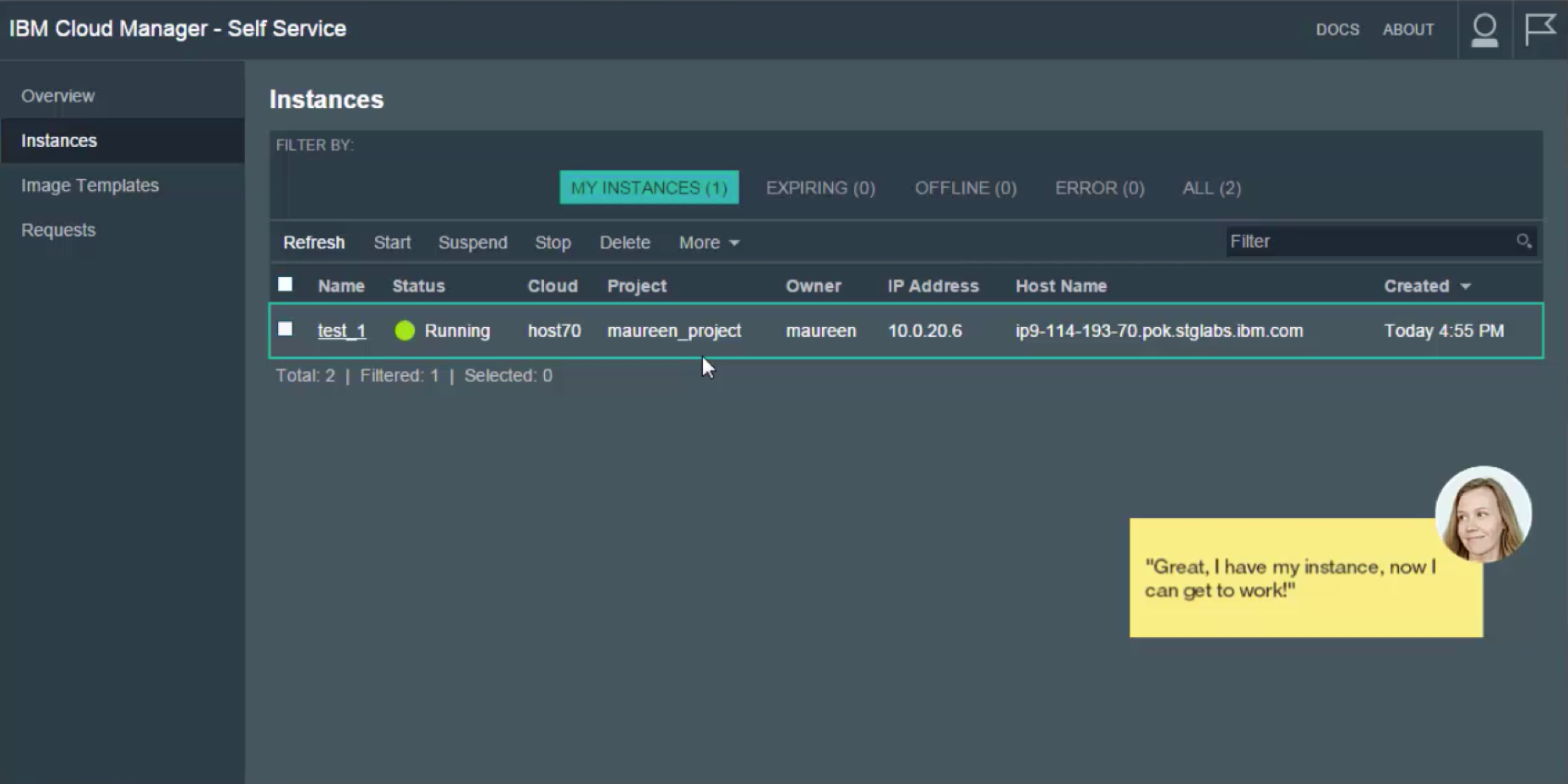The image size is (1568, 784).
Task: Click the ip9-114-193-70.pok.stglabs.ibm.com host name
Action: 1159,331
